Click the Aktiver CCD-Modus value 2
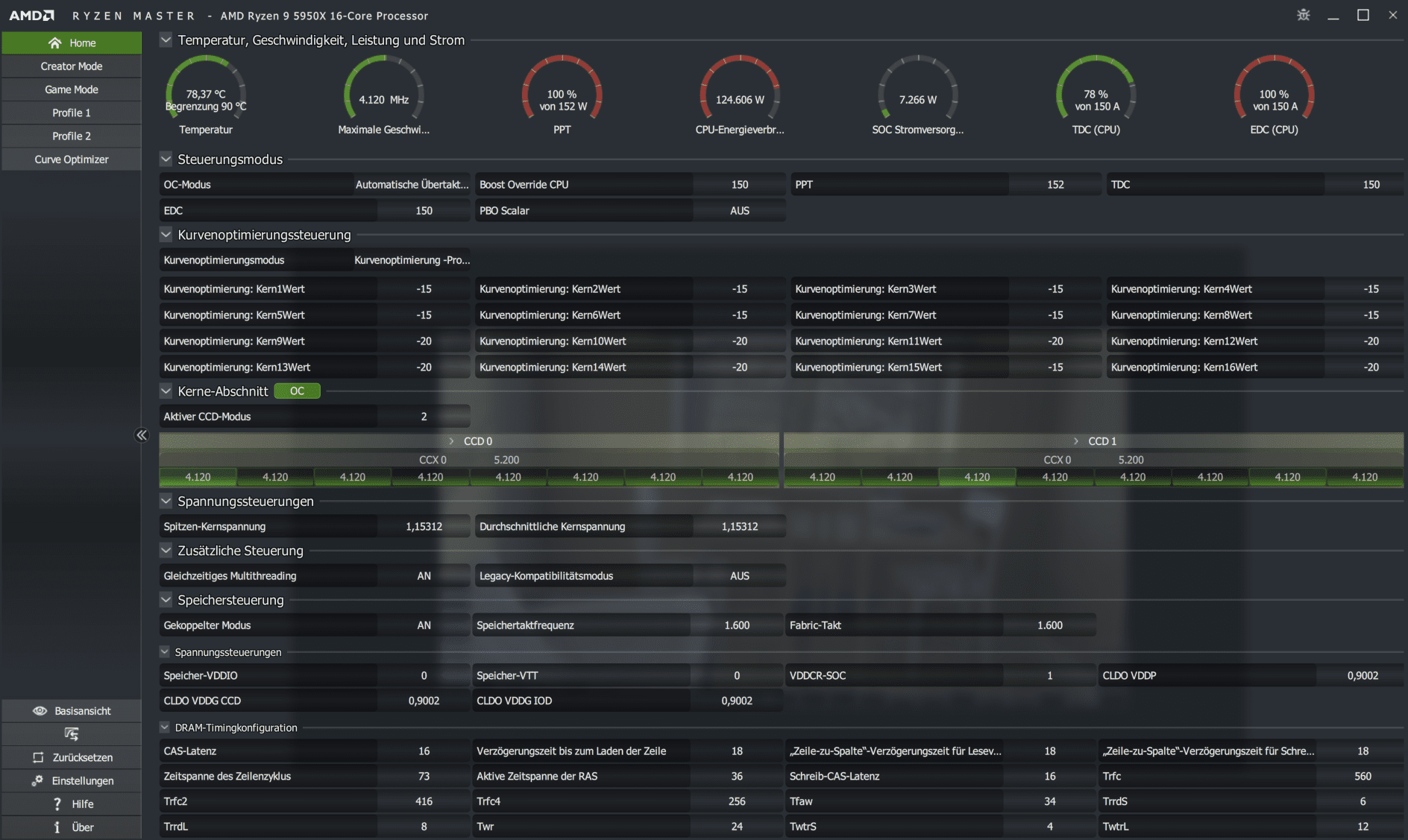The image size is (1408, 840). click(x=424, y=417)
